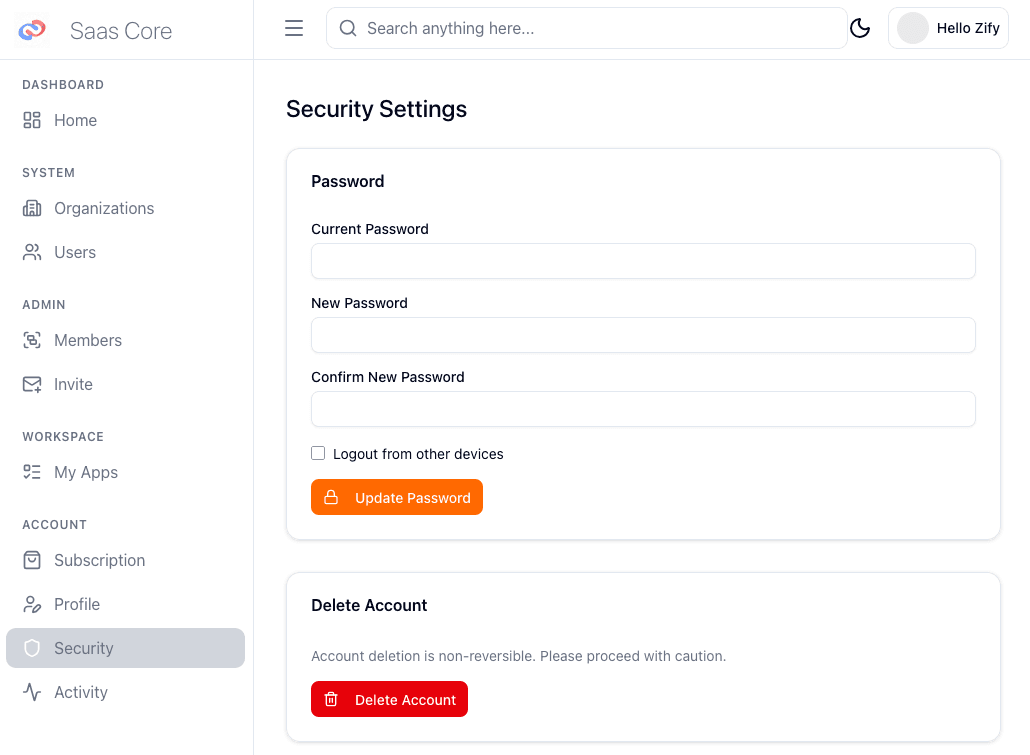Toggle sidebar with the hamburger menu icon
Image resolution: width=1030 pixels, height=755 pixels.
294,29
